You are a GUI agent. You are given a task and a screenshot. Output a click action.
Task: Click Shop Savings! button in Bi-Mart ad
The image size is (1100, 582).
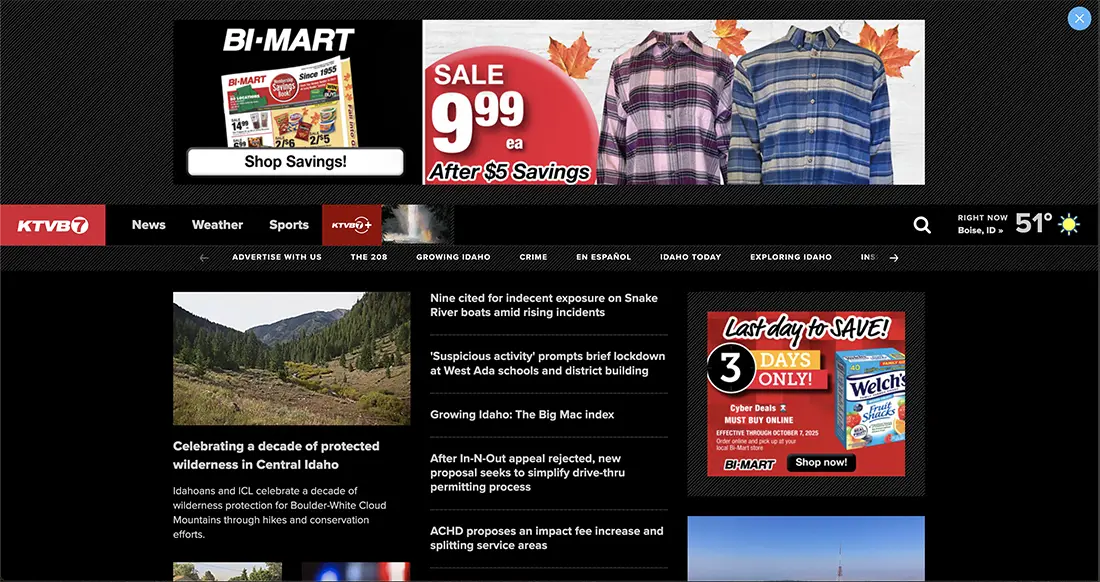pyautogui.click(x=295, y=161)
